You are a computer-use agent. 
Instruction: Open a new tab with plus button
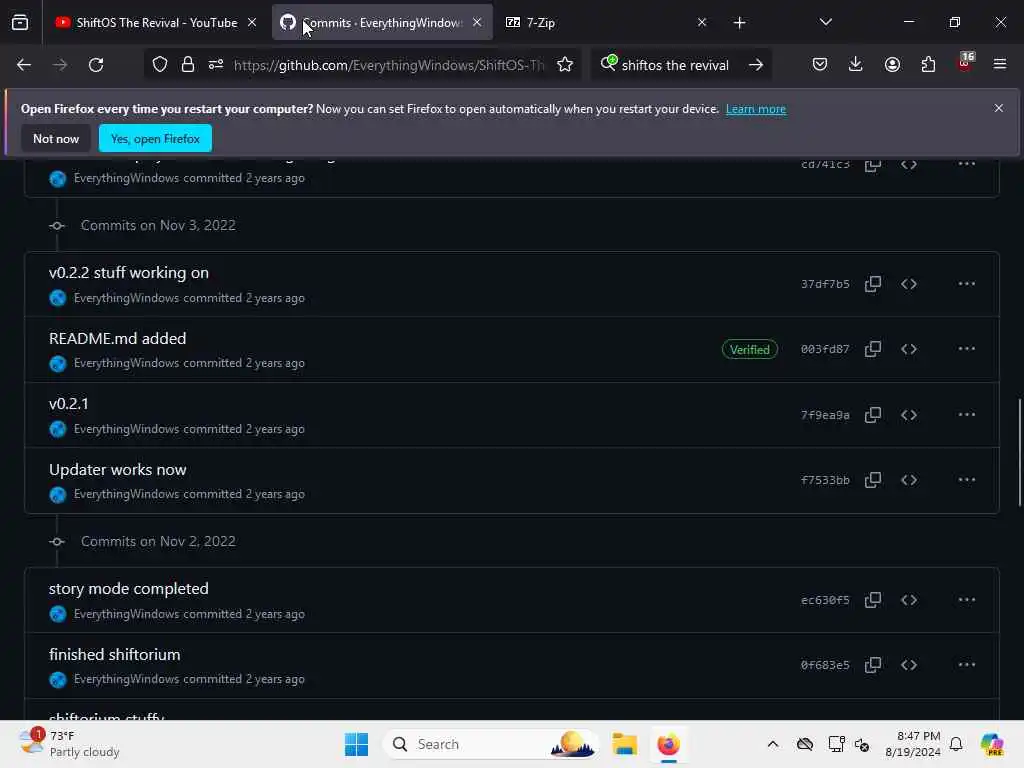click(739, 23)
